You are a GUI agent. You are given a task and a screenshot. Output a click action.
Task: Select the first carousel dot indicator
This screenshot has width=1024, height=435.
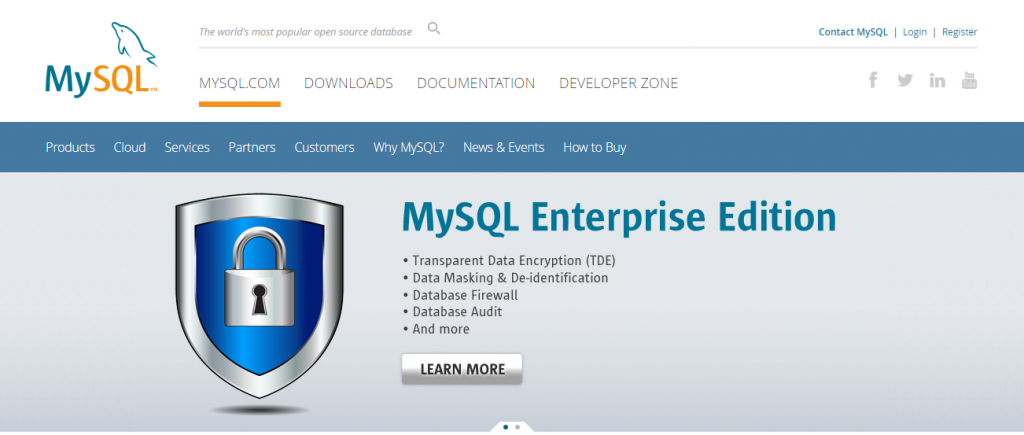[x=505, y=427]
